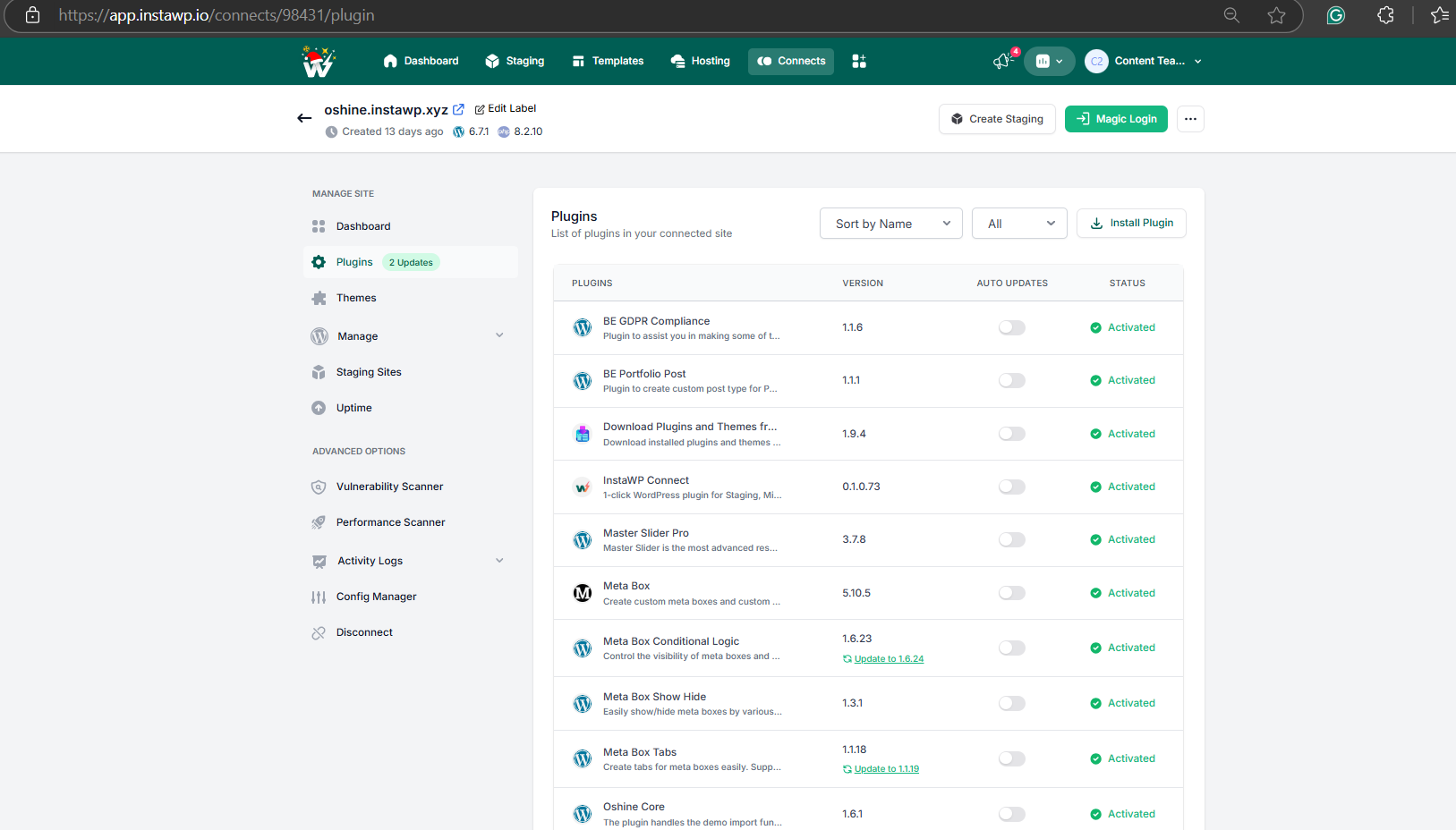Click Disconnect in the sidebar
This screenshot has height=830, width=1456.
tap(411, 632)
